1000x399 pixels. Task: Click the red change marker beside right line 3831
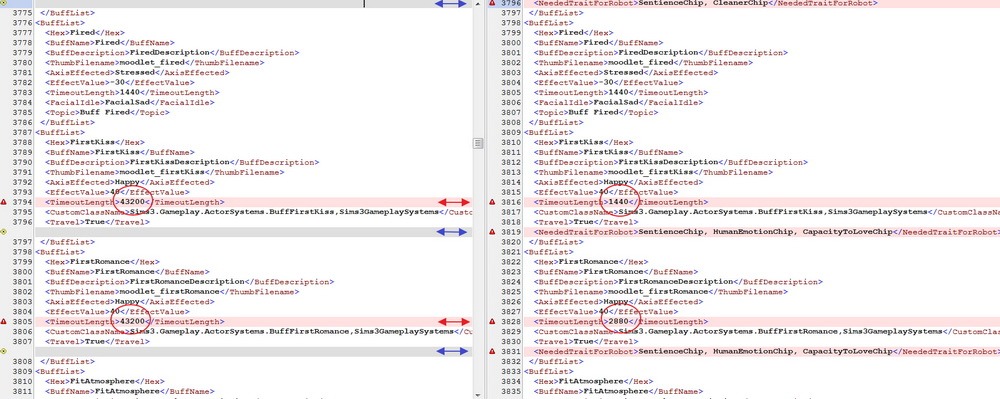[492, 352]
